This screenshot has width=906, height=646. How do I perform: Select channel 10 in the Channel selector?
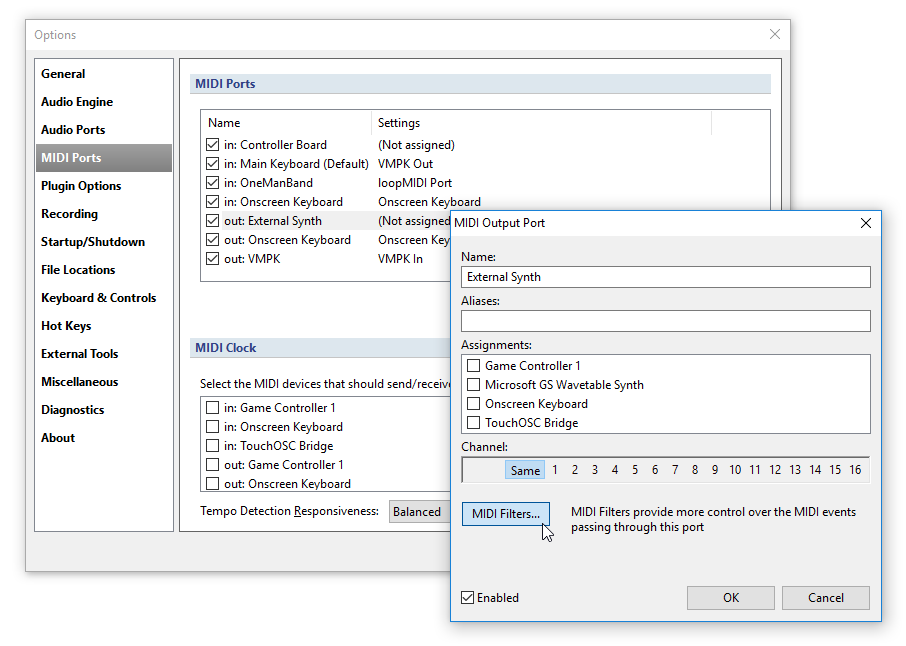(735, 470)
